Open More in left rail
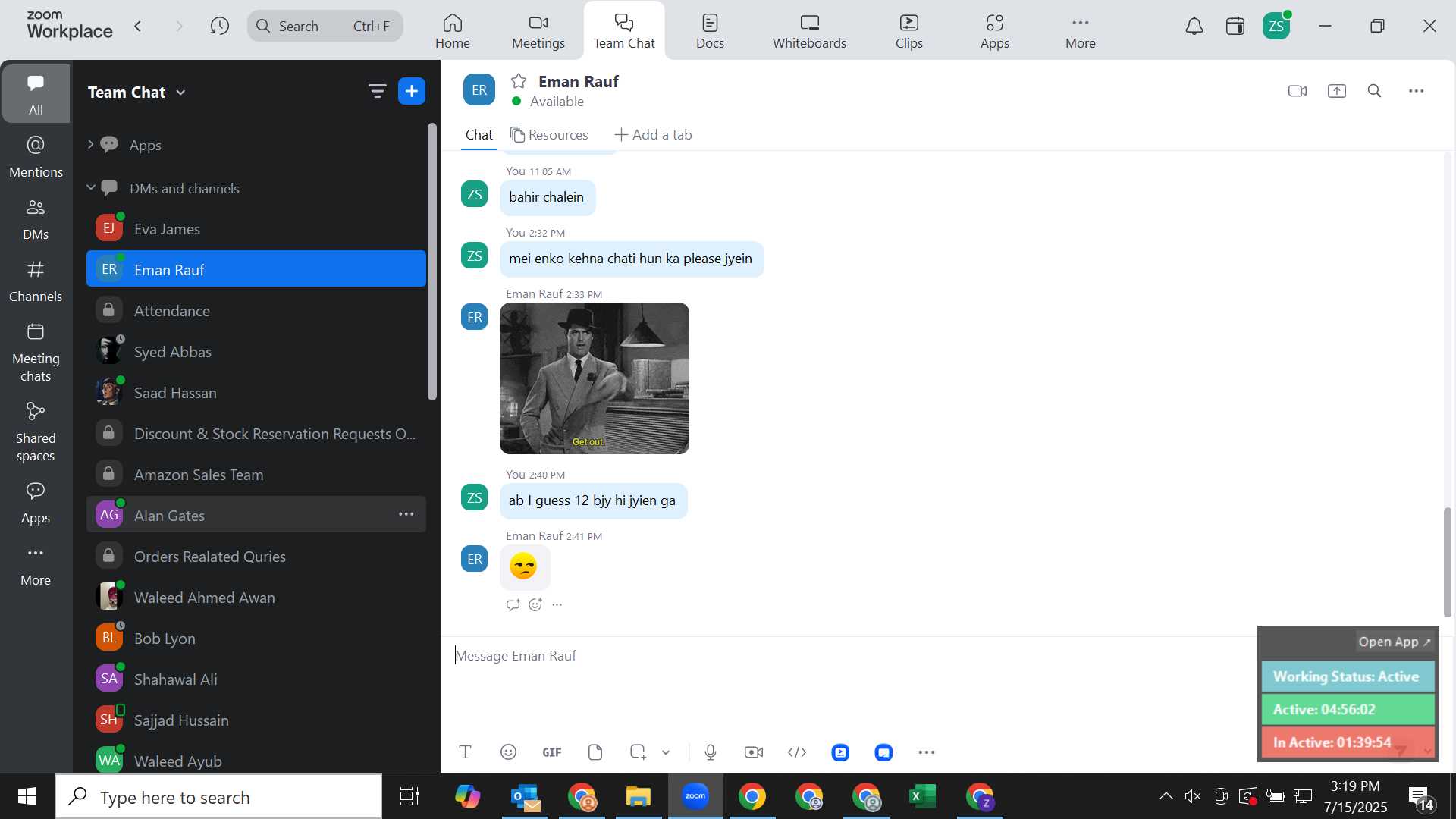1456x819 pixels. pos(36,566)
